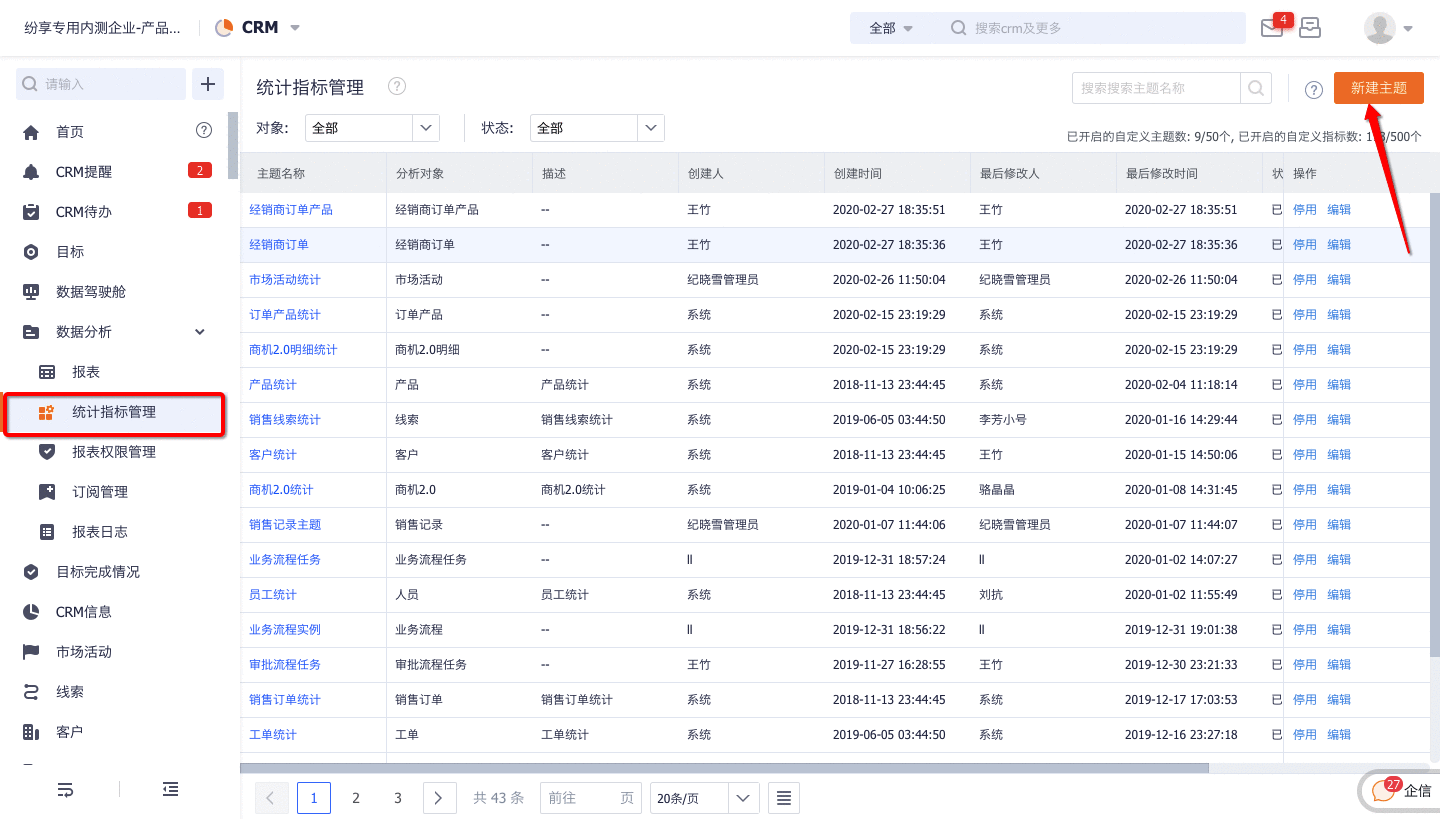Click the 首页 home icon in sidebar
Viewport: 1440px width, 819px height.
pos(31,132)
